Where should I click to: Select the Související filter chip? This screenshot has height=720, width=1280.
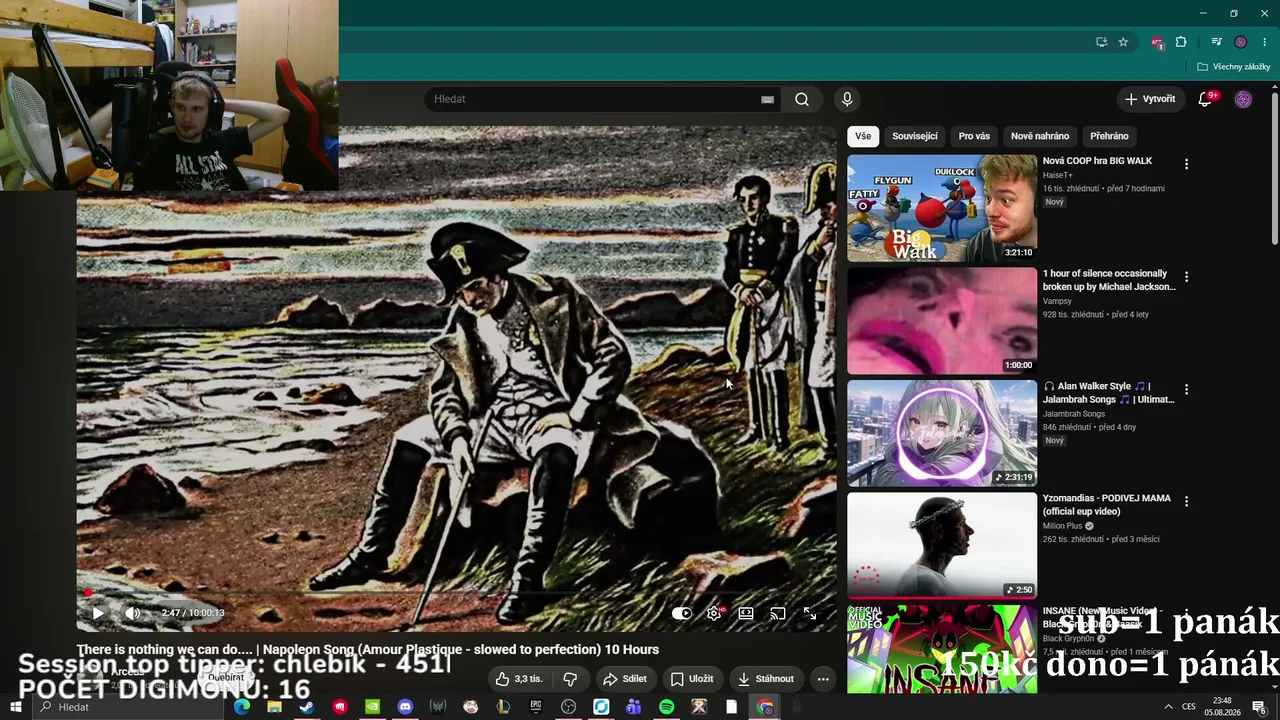pos(915,136)
